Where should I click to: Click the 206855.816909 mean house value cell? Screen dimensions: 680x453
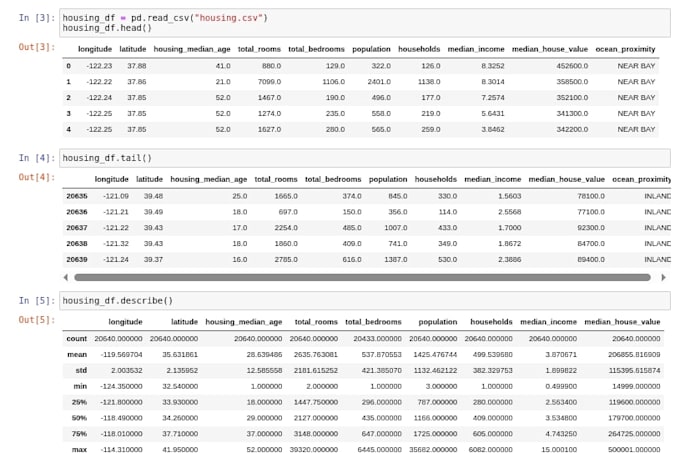coord(634,355)
